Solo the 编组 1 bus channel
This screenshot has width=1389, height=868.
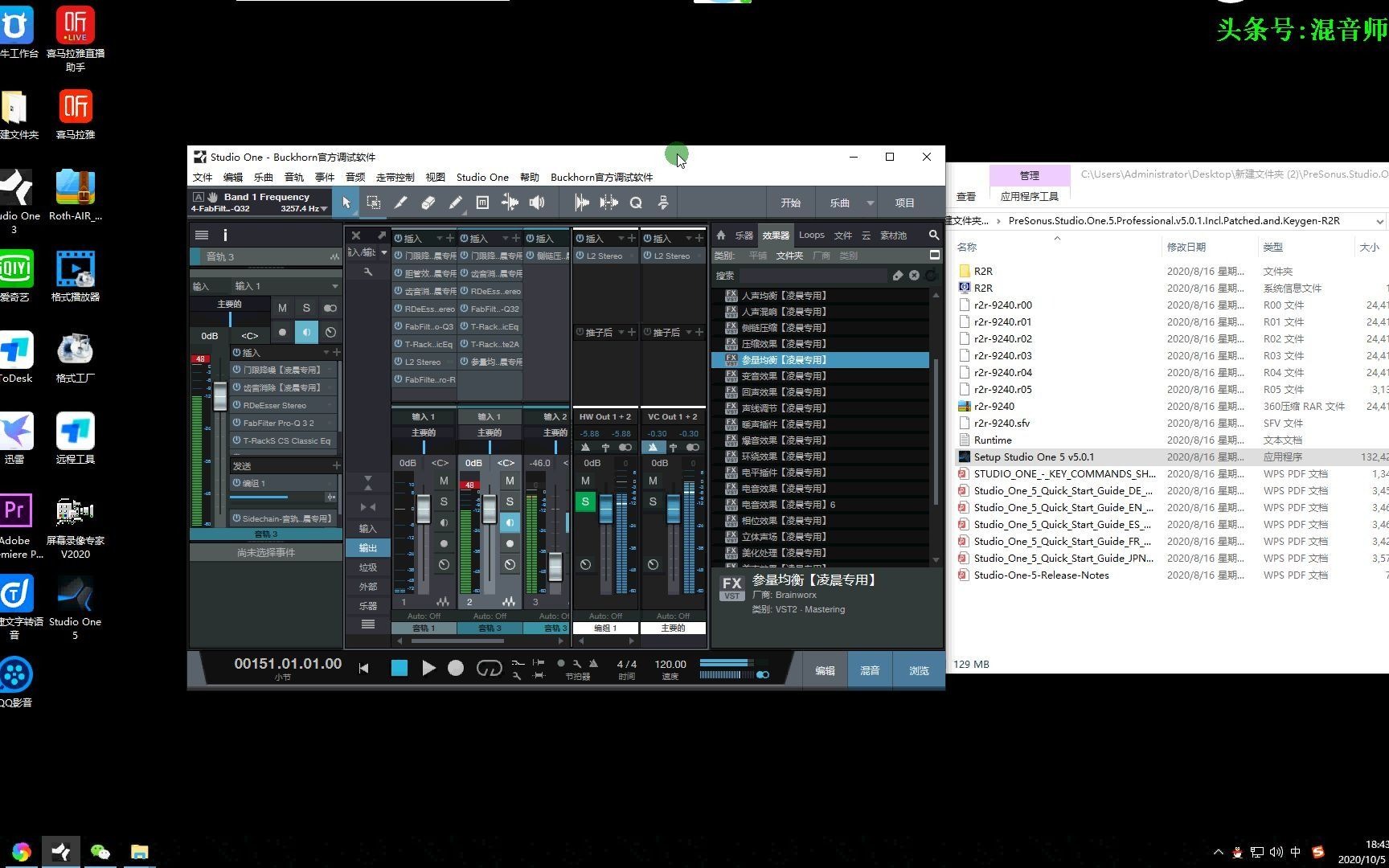[x=585, y=501]
